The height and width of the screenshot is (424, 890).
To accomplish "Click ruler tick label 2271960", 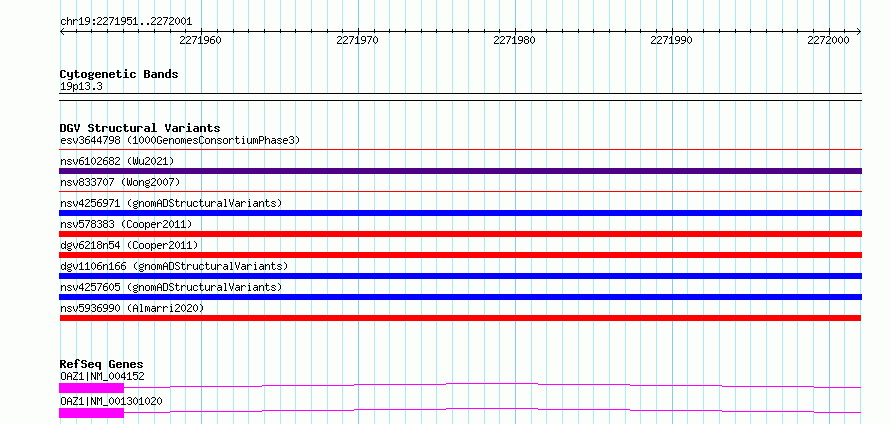I will [200, 41].
